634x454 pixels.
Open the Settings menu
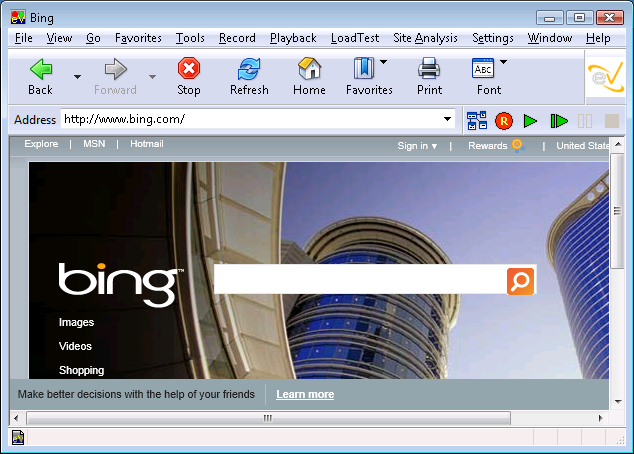pyautogui.click(x=493, y=38)
